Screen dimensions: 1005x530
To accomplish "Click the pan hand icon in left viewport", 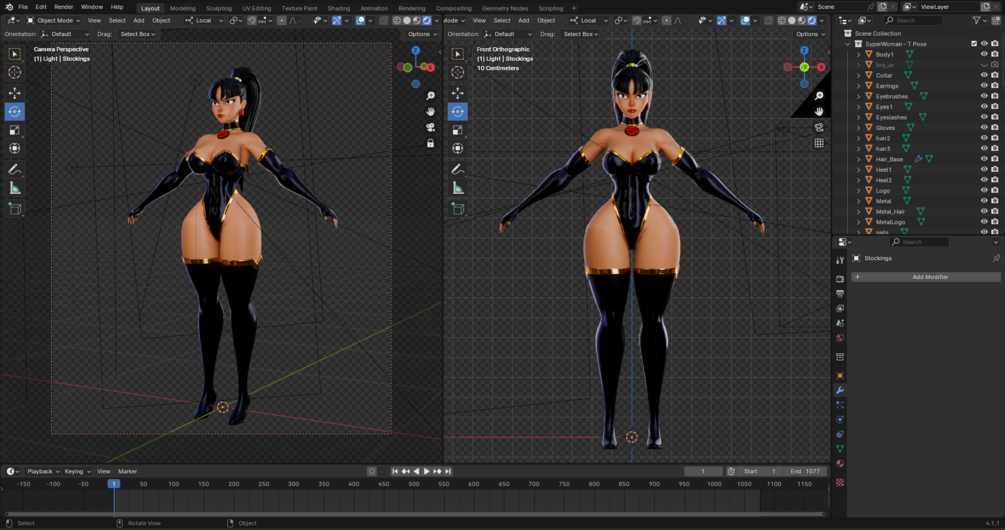I will 431,112.
